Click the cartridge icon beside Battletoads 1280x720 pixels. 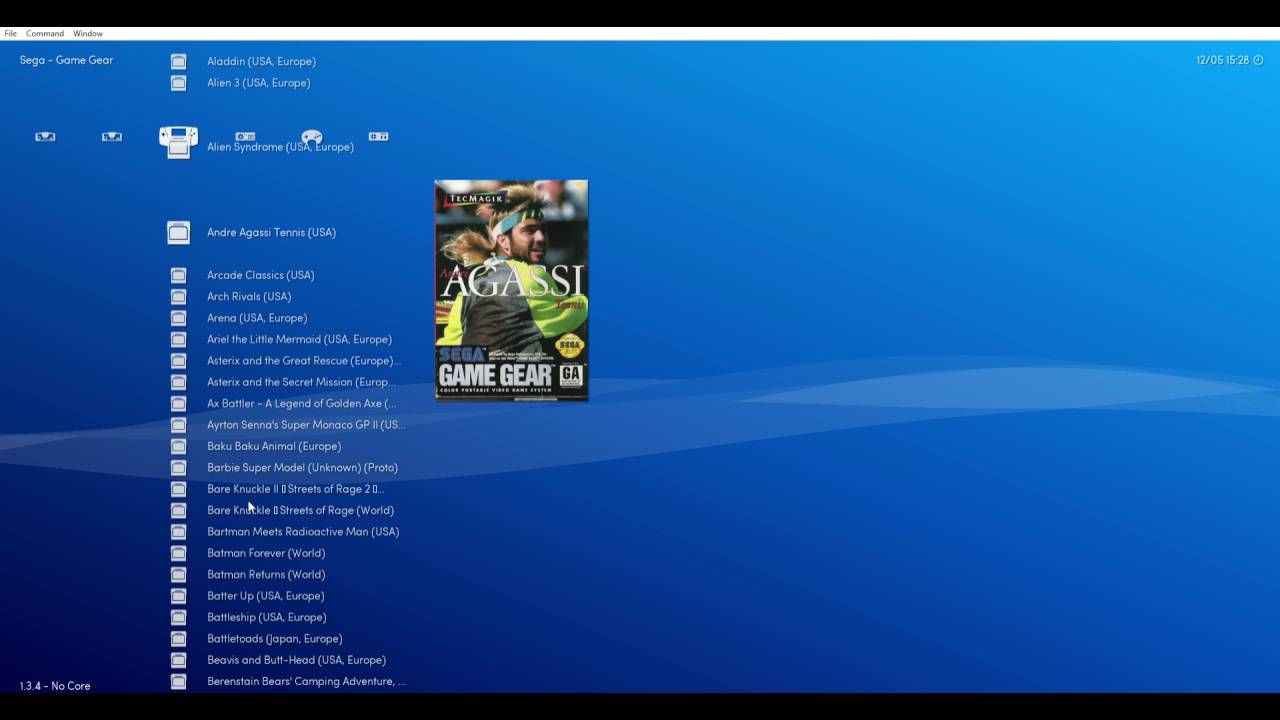click(x=178, y=638)
